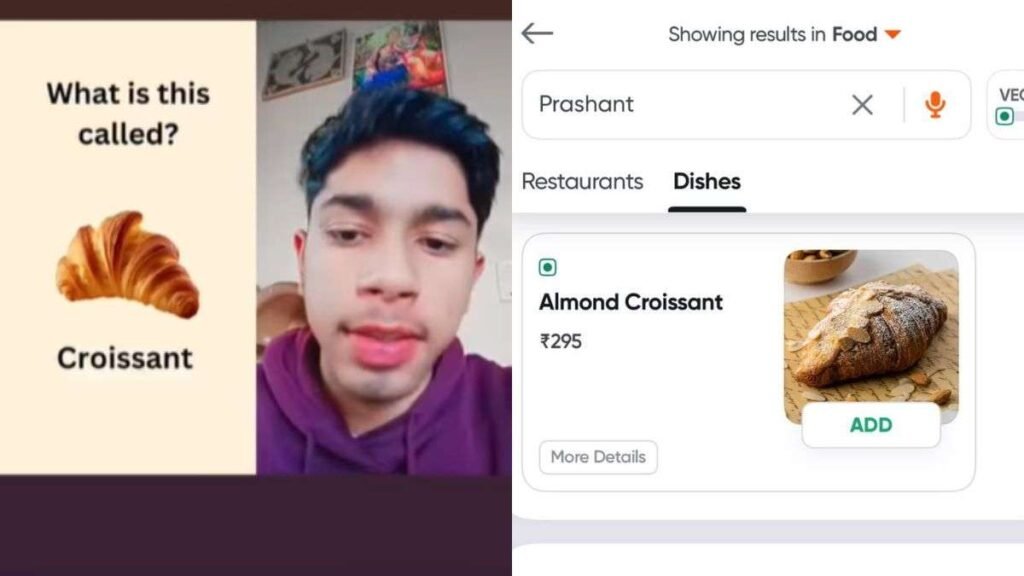
Task: Click the ₹295 price label
Action: click(560, 341)
